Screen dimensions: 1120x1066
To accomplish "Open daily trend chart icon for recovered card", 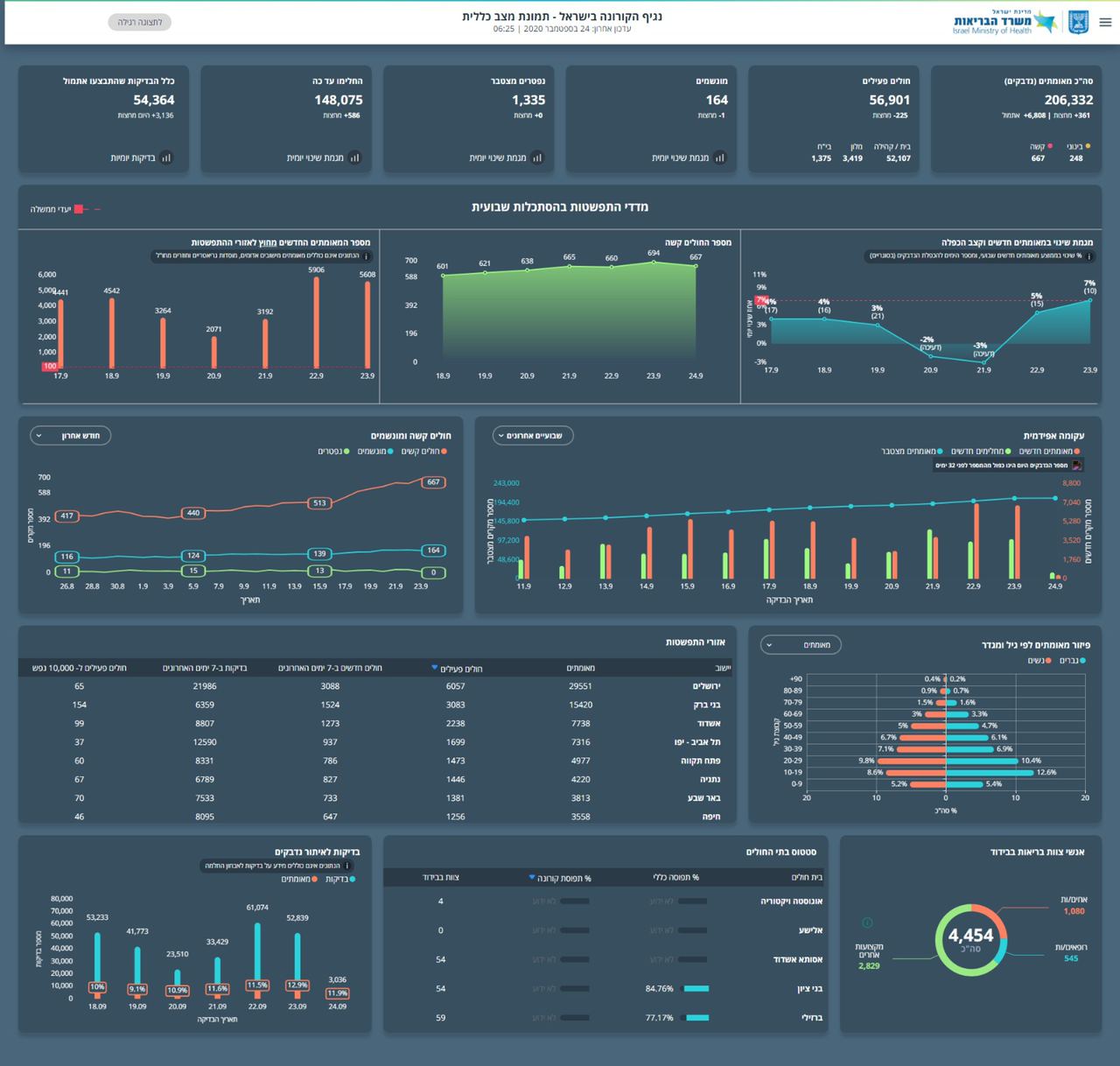I will point(354,158).
